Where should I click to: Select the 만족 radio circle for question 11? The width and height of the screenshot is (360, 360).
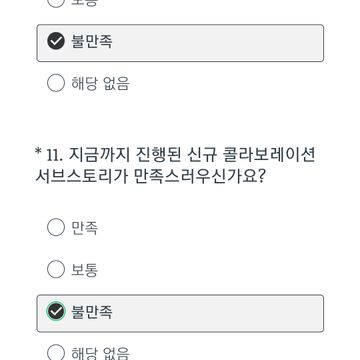pos(56,227)
